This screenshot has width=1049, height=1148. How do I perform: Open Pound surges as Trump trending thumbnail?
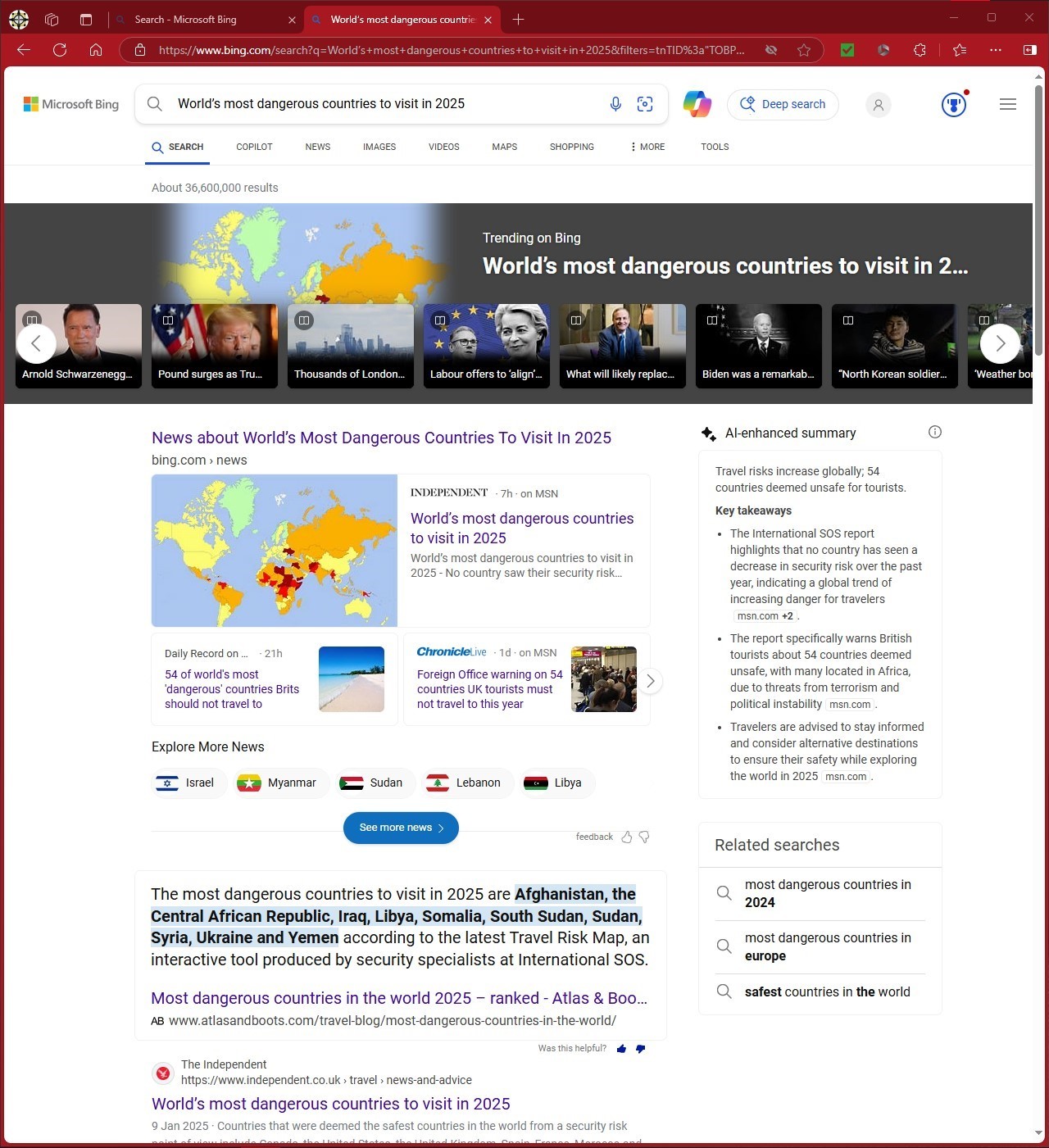point(215,346)
